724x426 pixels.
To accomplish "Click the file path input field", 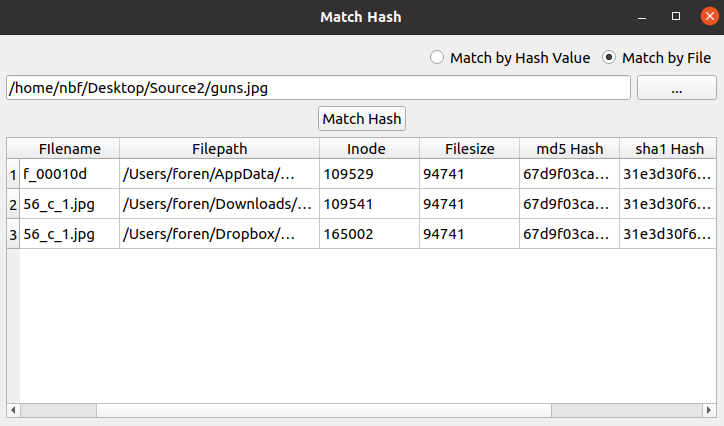I will point(318,88).
